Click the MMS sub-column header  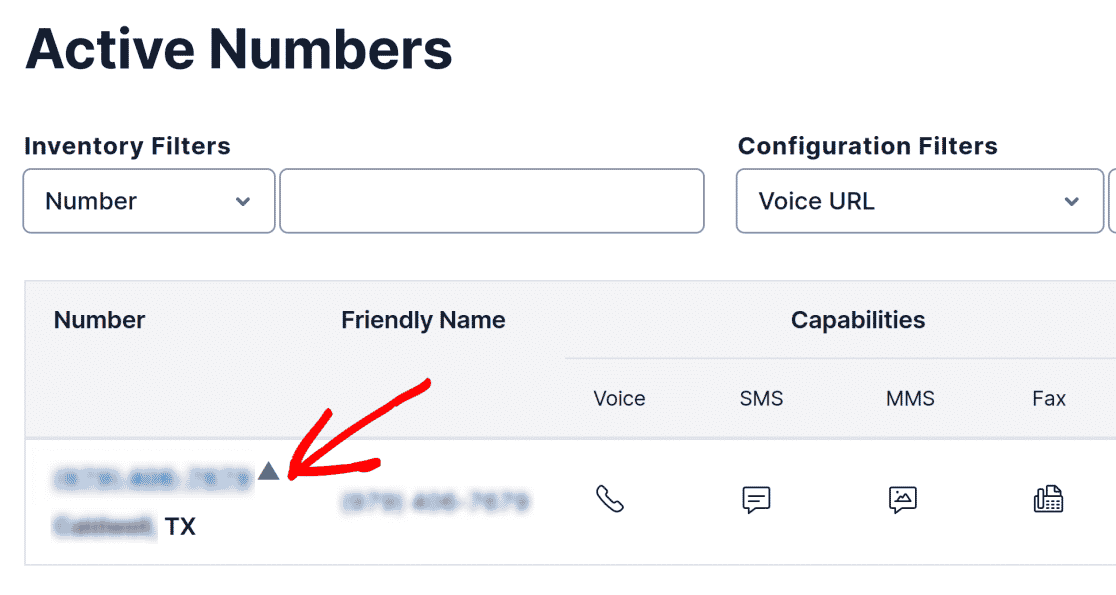[910, 398]
